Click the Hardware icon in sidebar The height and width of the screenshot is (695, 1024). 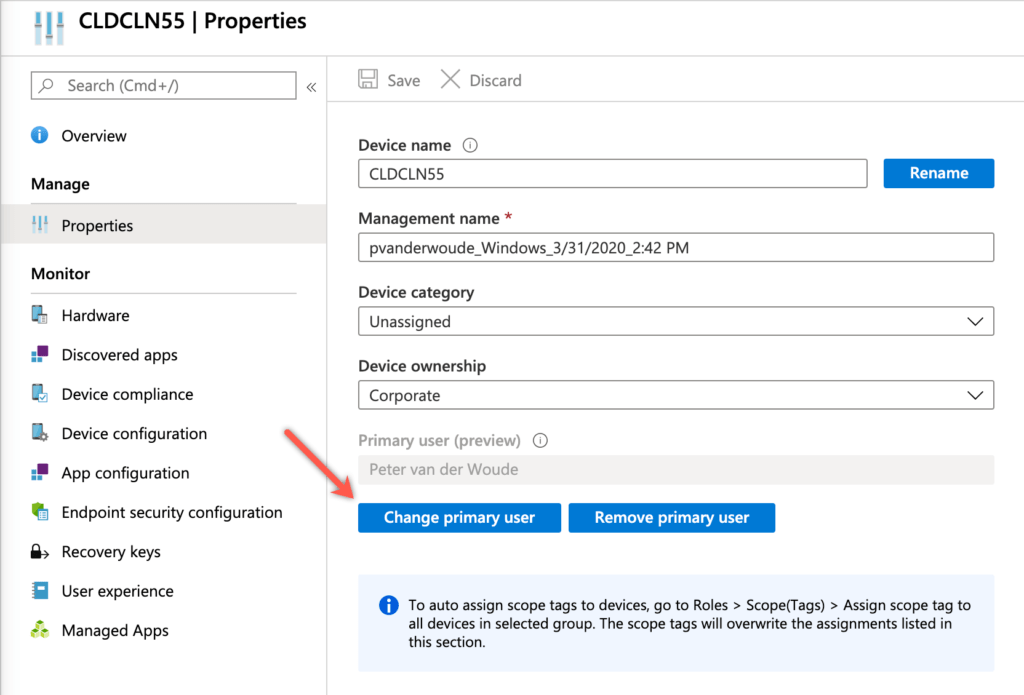pyautogui.click(x=40, y=315)
